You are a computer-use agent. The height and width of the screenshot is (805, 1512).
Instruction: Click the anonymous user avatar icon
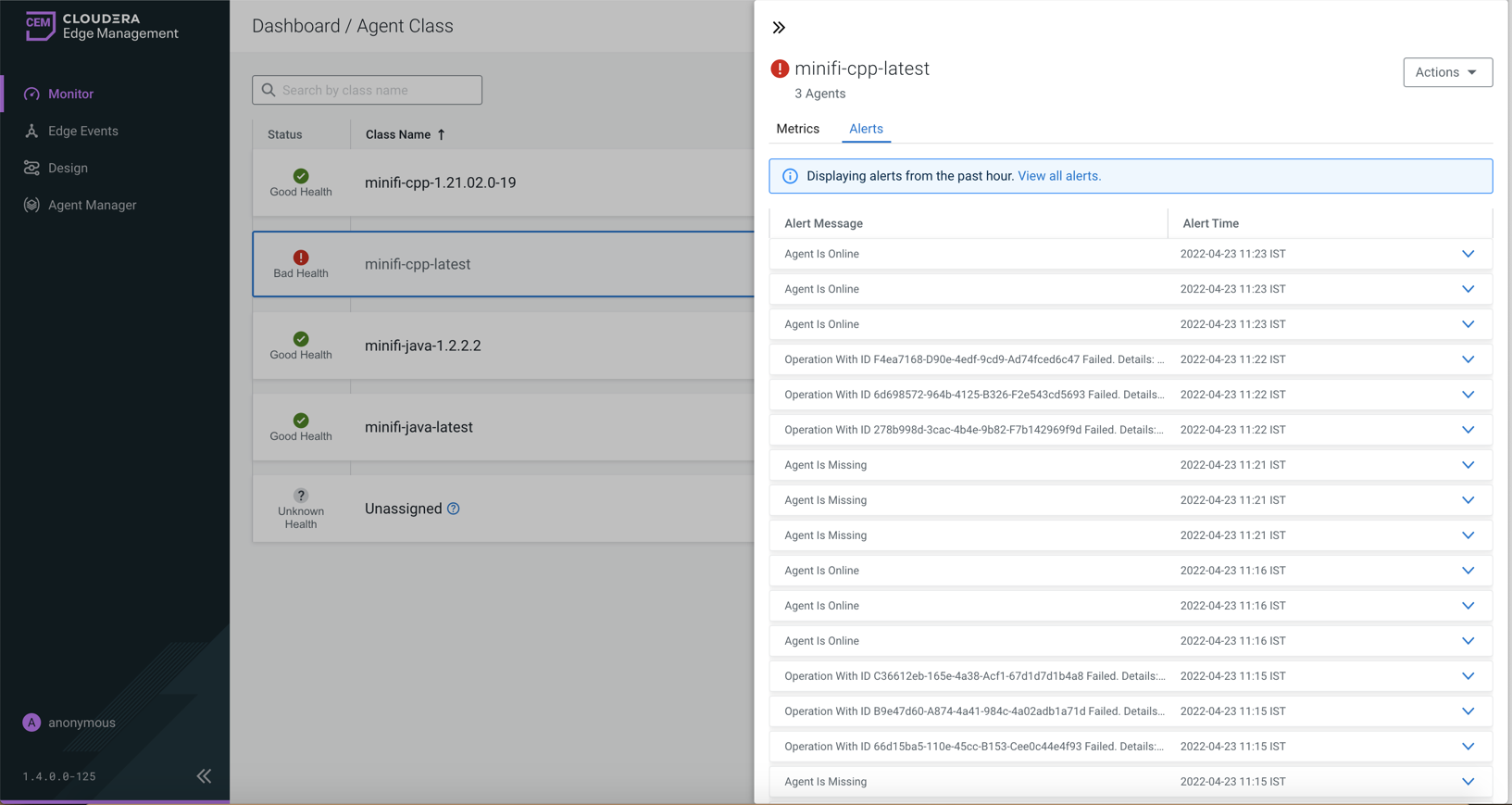[31, 723]
